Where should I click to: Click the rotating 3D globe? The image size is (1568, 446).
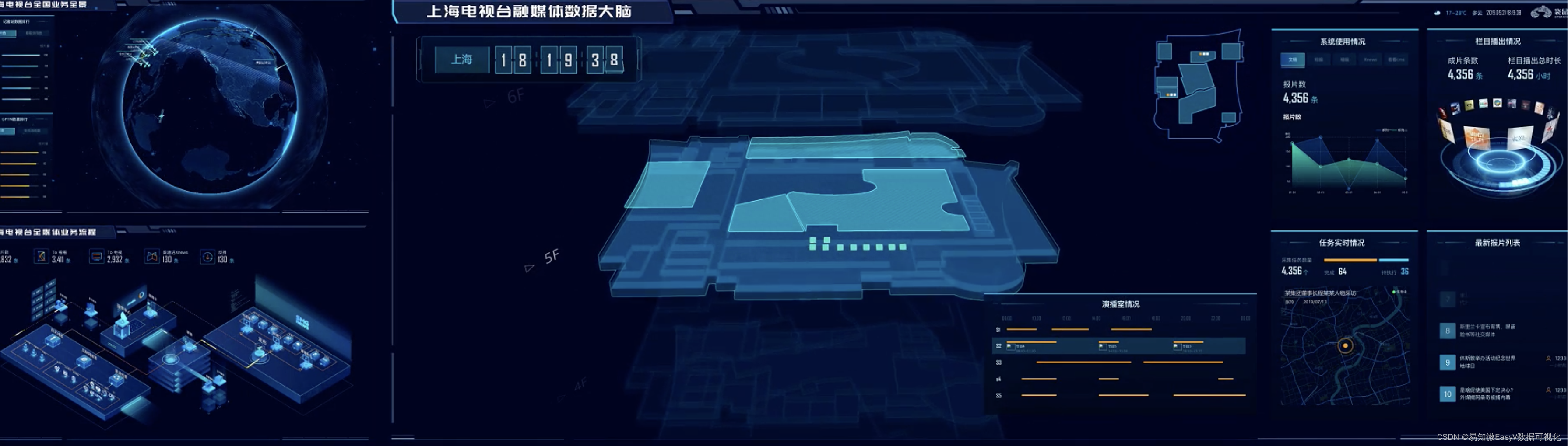[x=209, y=106]
